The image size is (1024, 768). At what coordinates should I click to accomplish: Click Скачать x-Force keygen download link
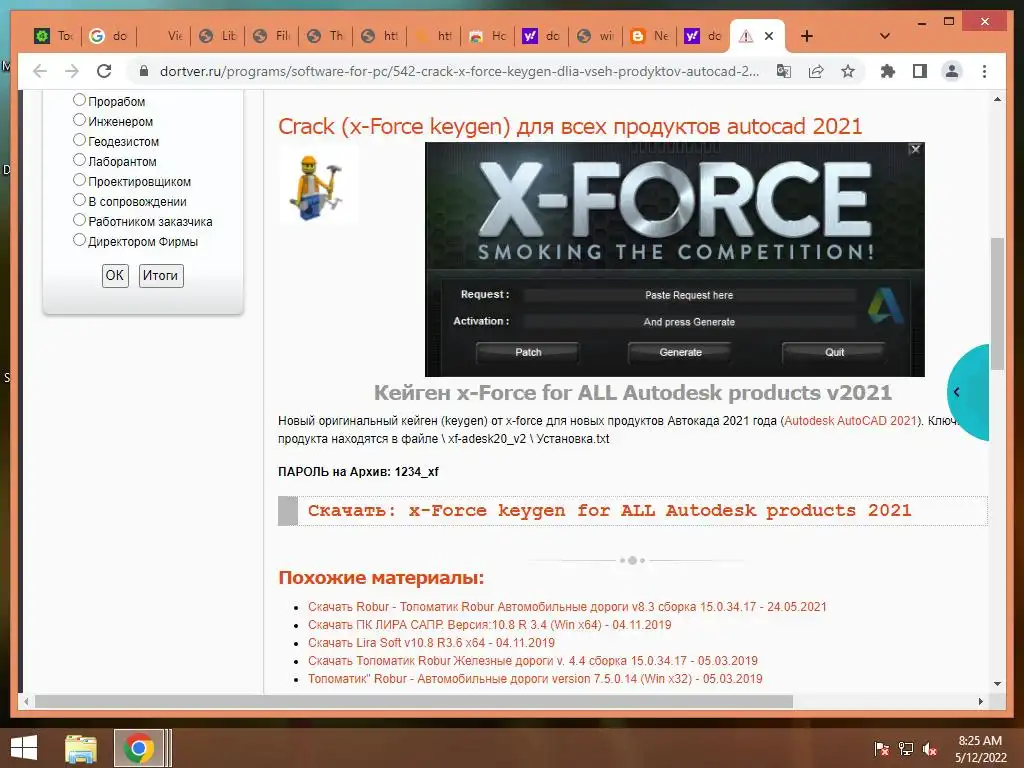coord(609,510)
